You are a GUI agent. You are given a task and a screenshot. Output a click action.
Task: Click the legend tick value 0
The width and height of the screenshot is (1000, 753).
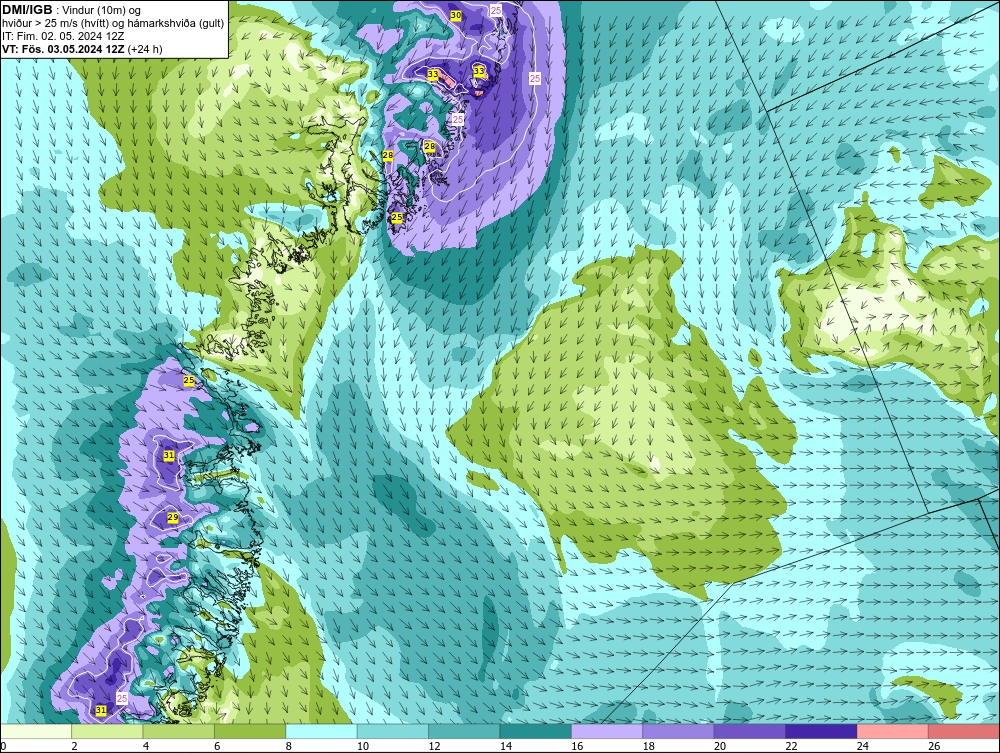pyautogui.click(x=3, y=746)
